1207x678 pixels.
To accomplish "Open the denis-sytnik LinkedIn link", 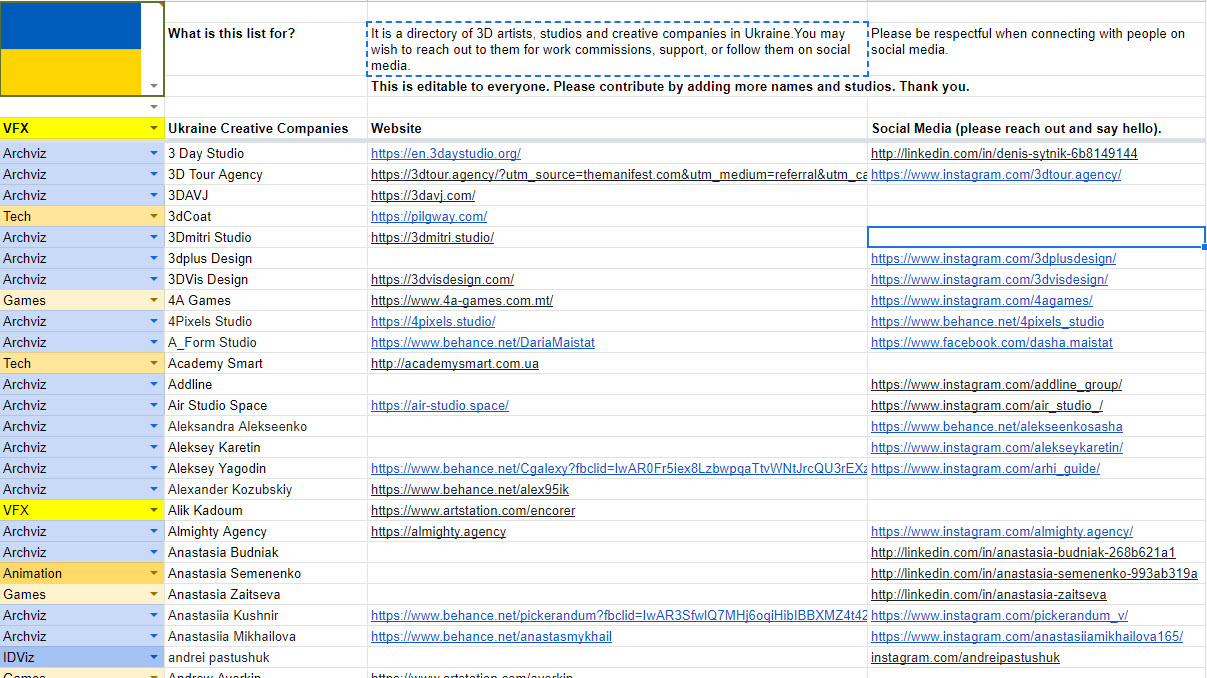I will 1004,154.
